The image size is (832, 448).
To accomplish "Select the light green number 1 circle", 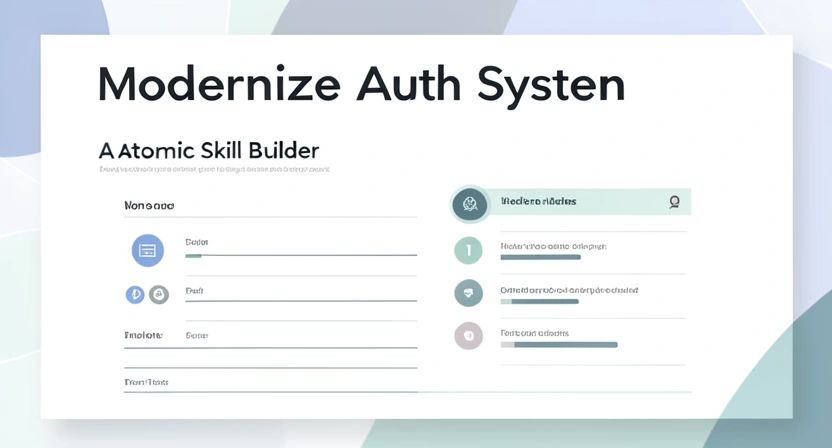I will (468, 250).
